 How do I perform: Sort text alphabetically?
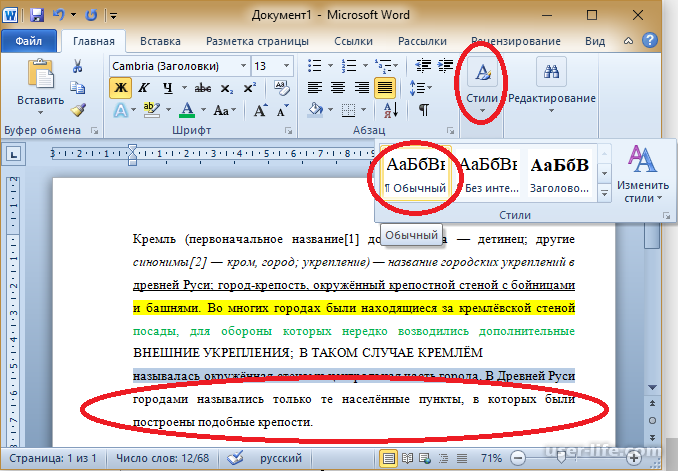(x=390, y=110)
